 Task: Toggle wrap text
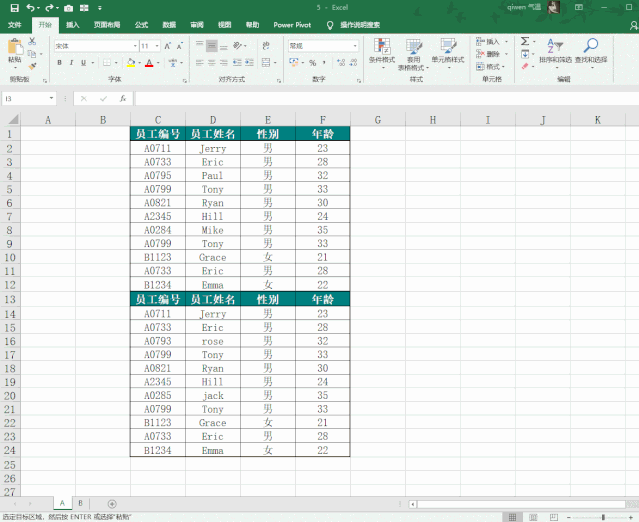coord(266,46)
